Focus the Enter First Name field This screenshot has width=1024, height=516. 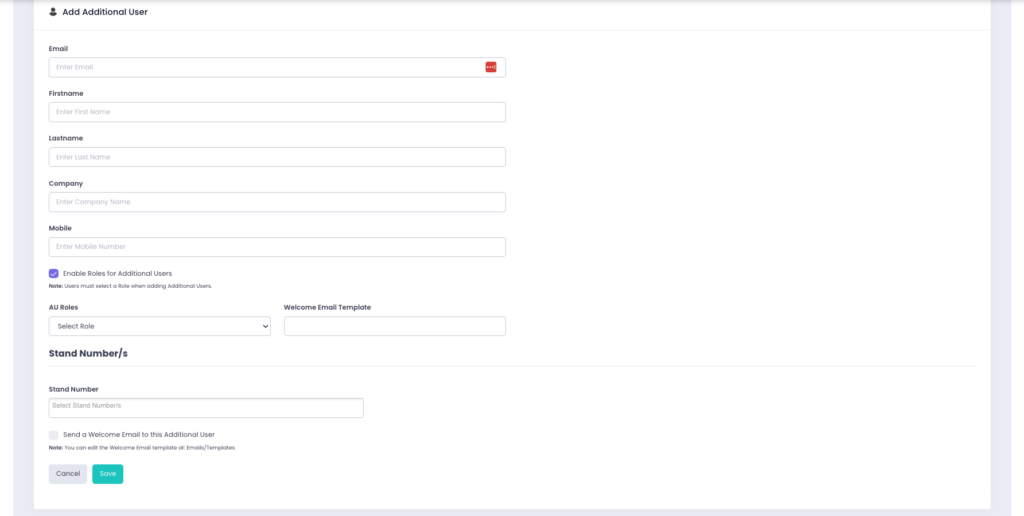[x=277, y=112]
